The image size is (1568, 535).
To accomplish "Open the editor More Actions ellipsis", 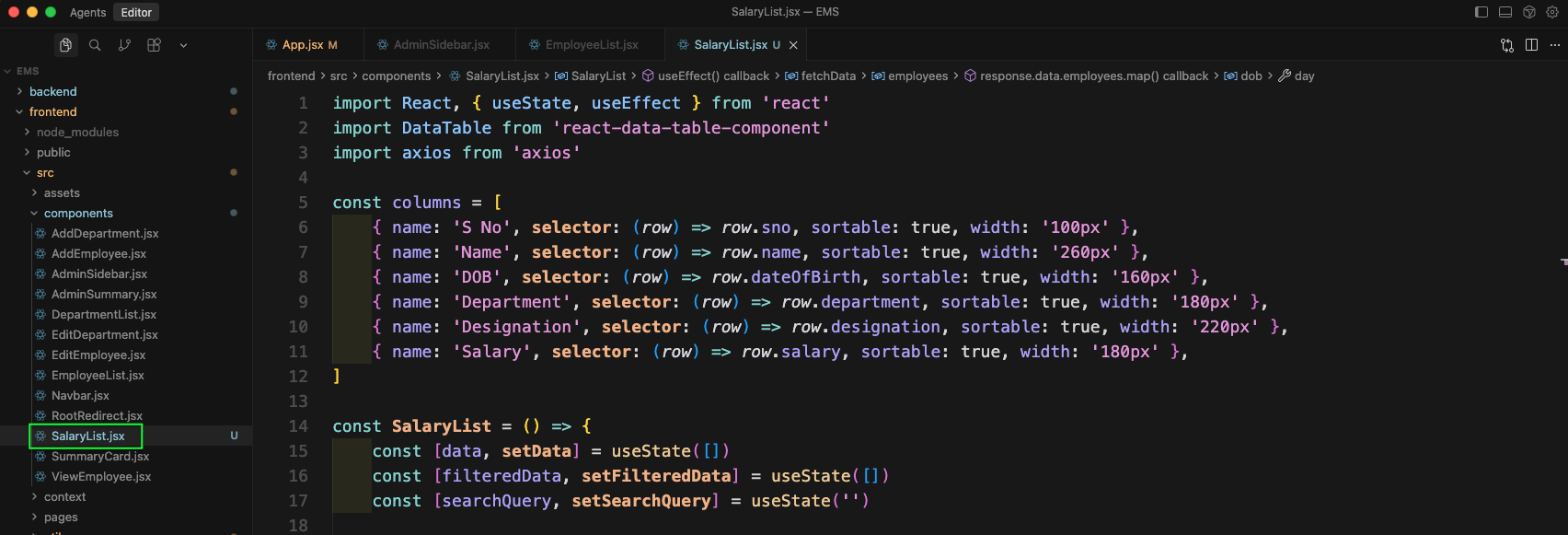I will tap(1555, 45).
